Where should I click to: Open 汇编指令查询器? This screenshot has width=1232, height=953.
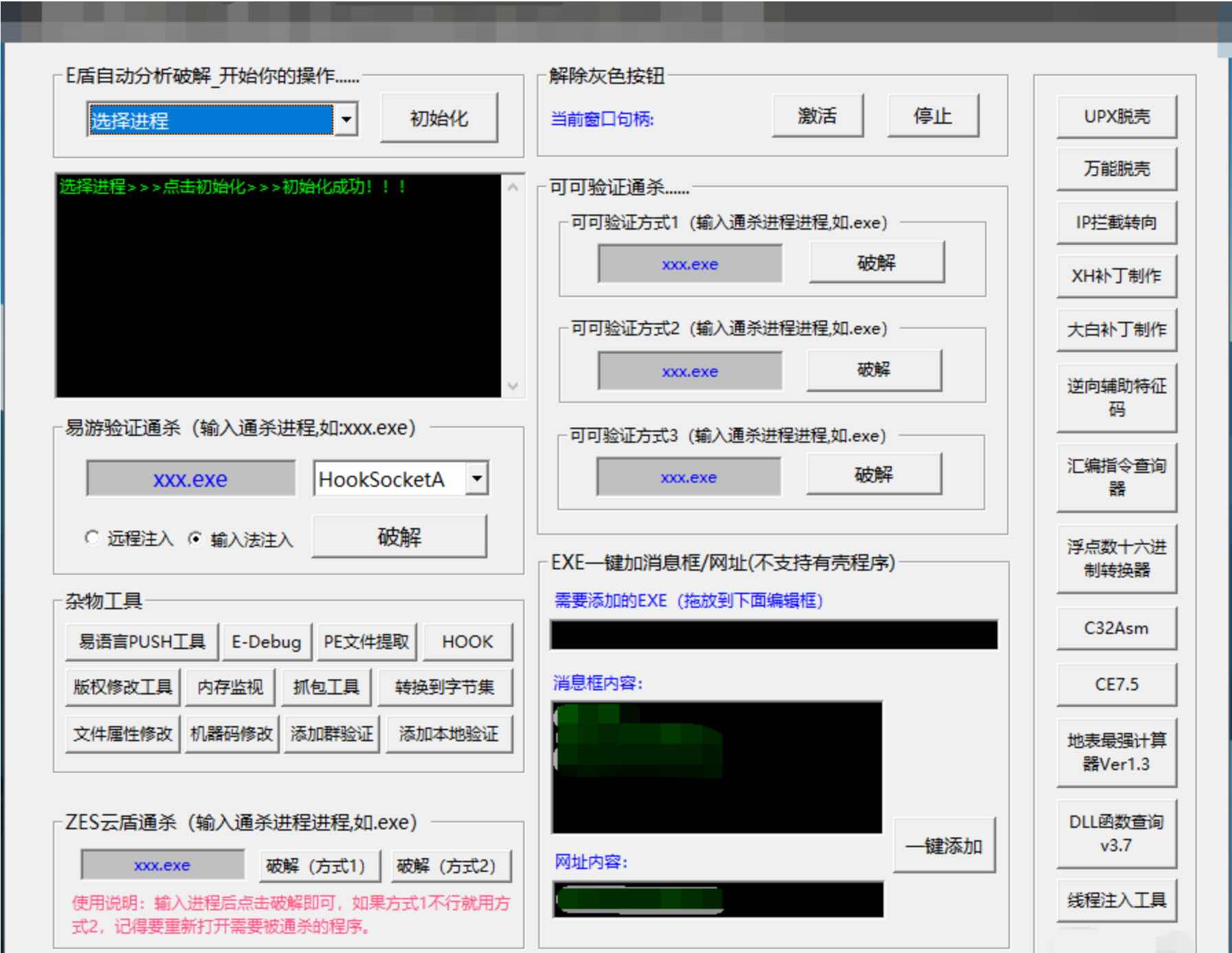click(x=1116, y=478)
